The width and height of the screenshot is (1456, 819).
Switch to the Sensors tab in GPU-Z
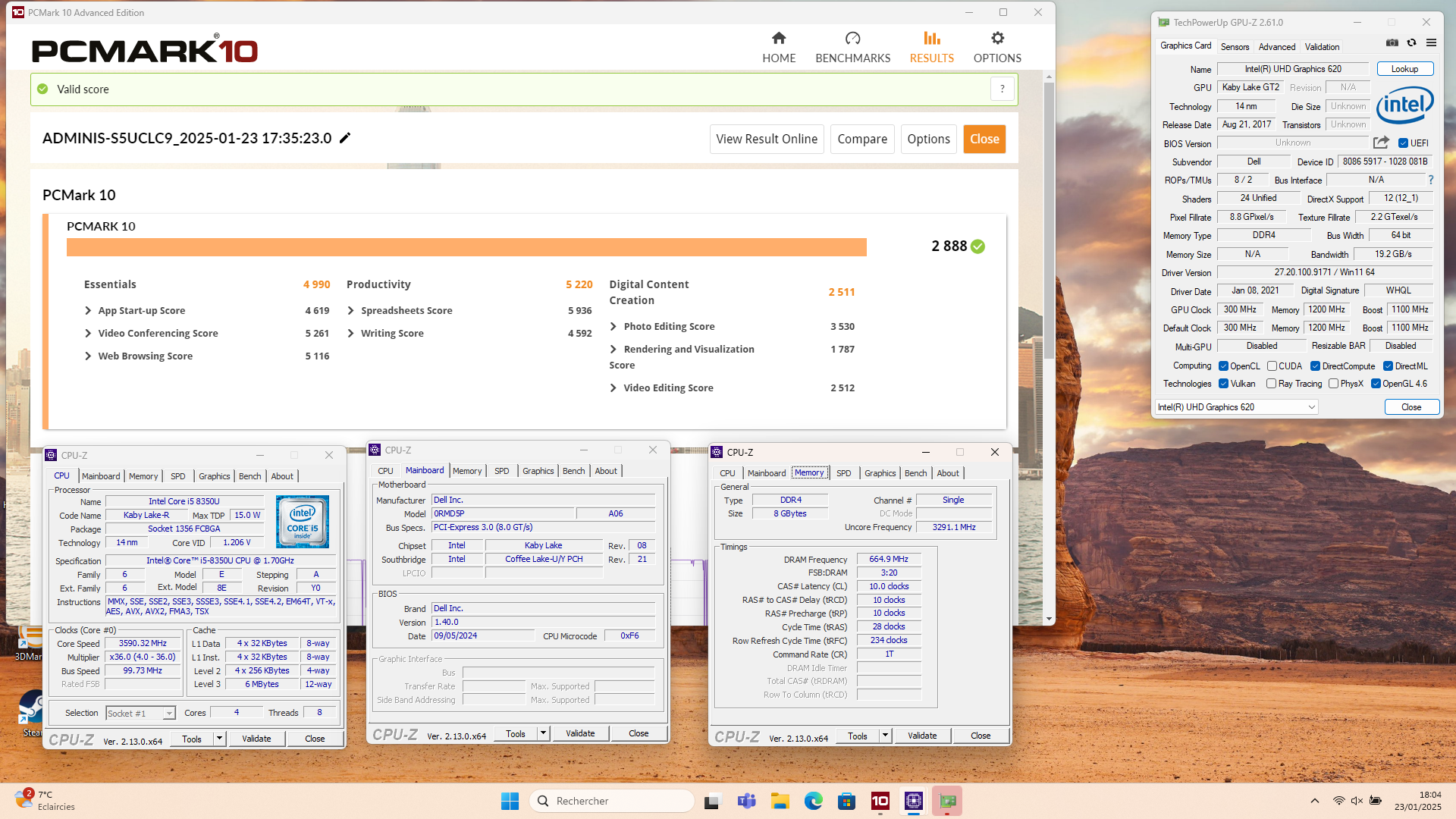1235,47
